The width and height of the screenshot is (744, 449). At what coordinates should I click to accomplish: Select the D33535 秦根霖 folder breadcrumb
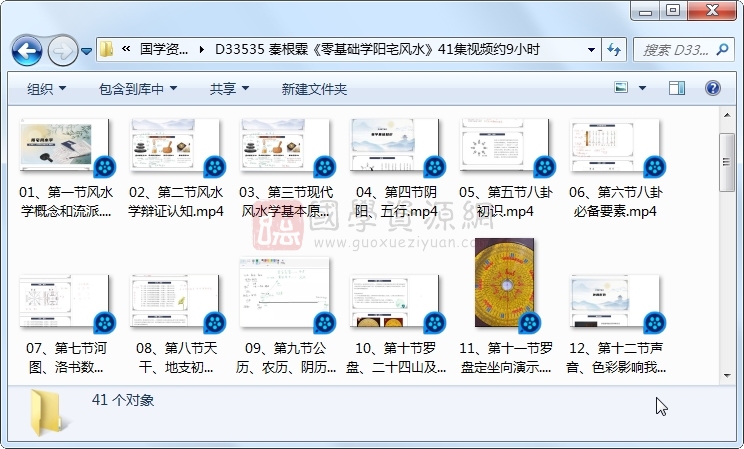377,49
